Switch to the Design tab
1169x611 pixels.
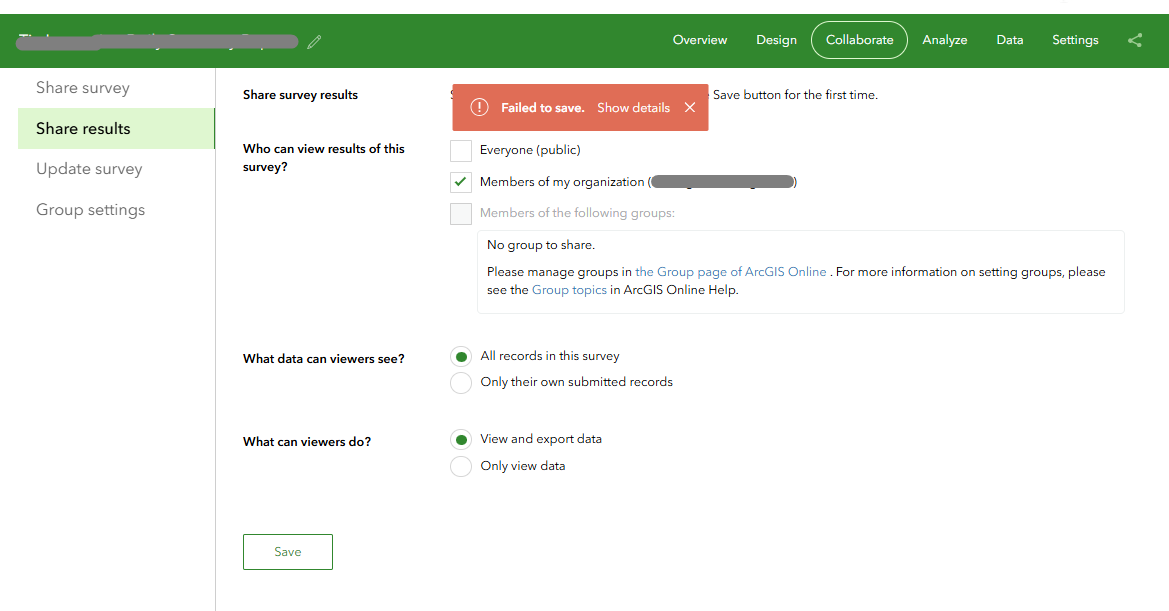click(x=776, y=40)
